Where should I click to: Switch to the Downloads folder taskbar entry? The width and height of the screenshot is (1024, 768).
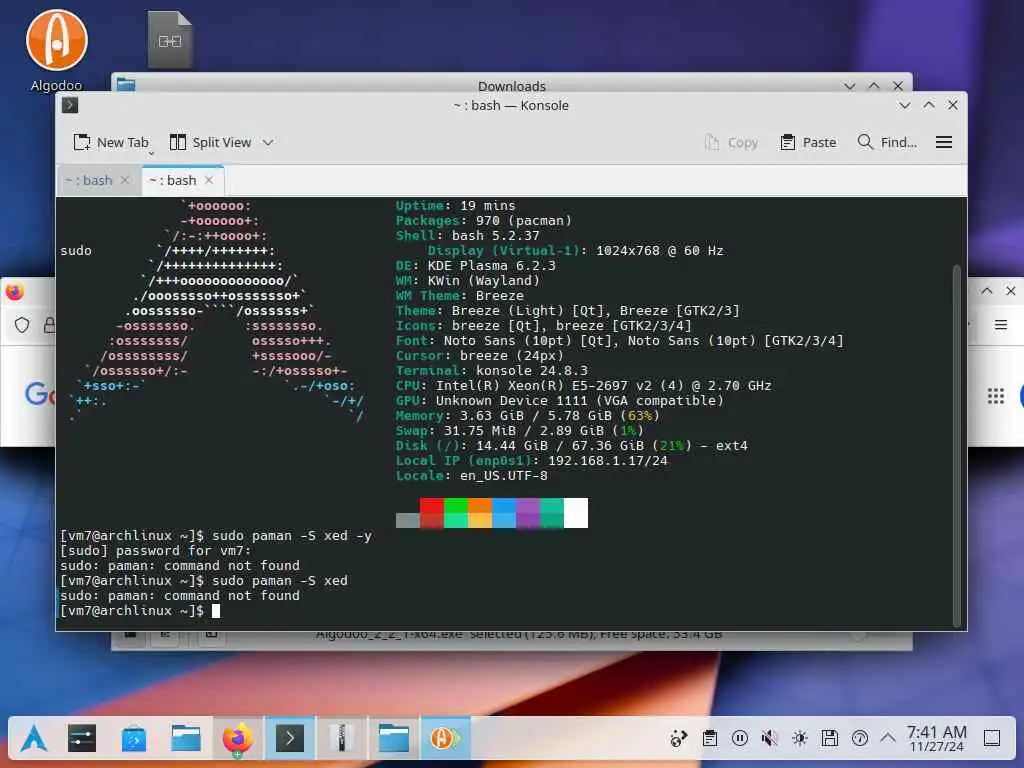pyautogui.click(x=394, y=739)
